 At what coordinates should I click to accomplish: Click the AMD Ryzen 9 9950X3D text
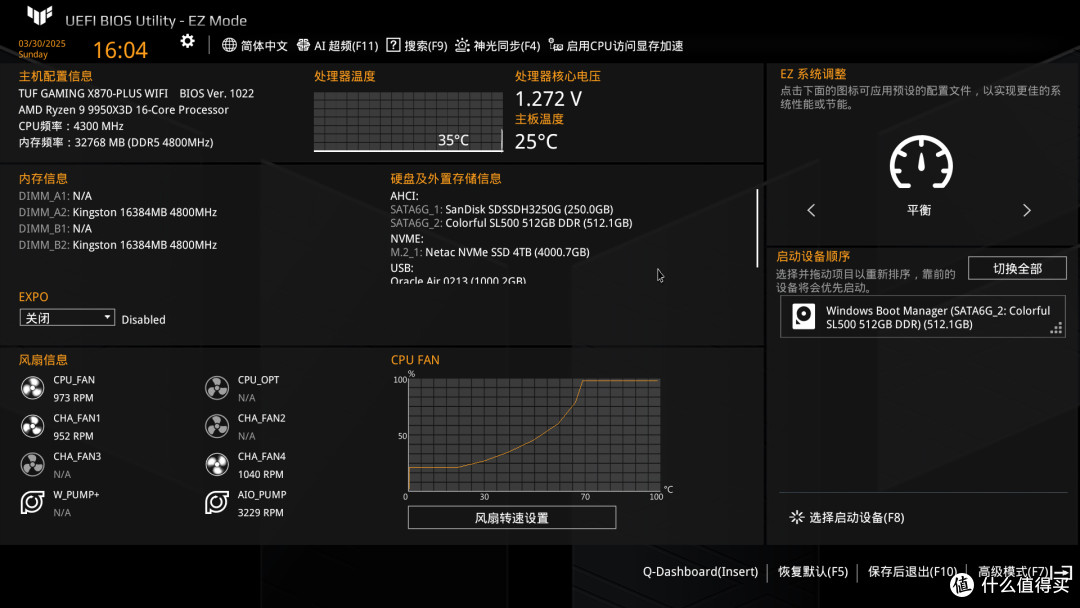click(123, 109)
